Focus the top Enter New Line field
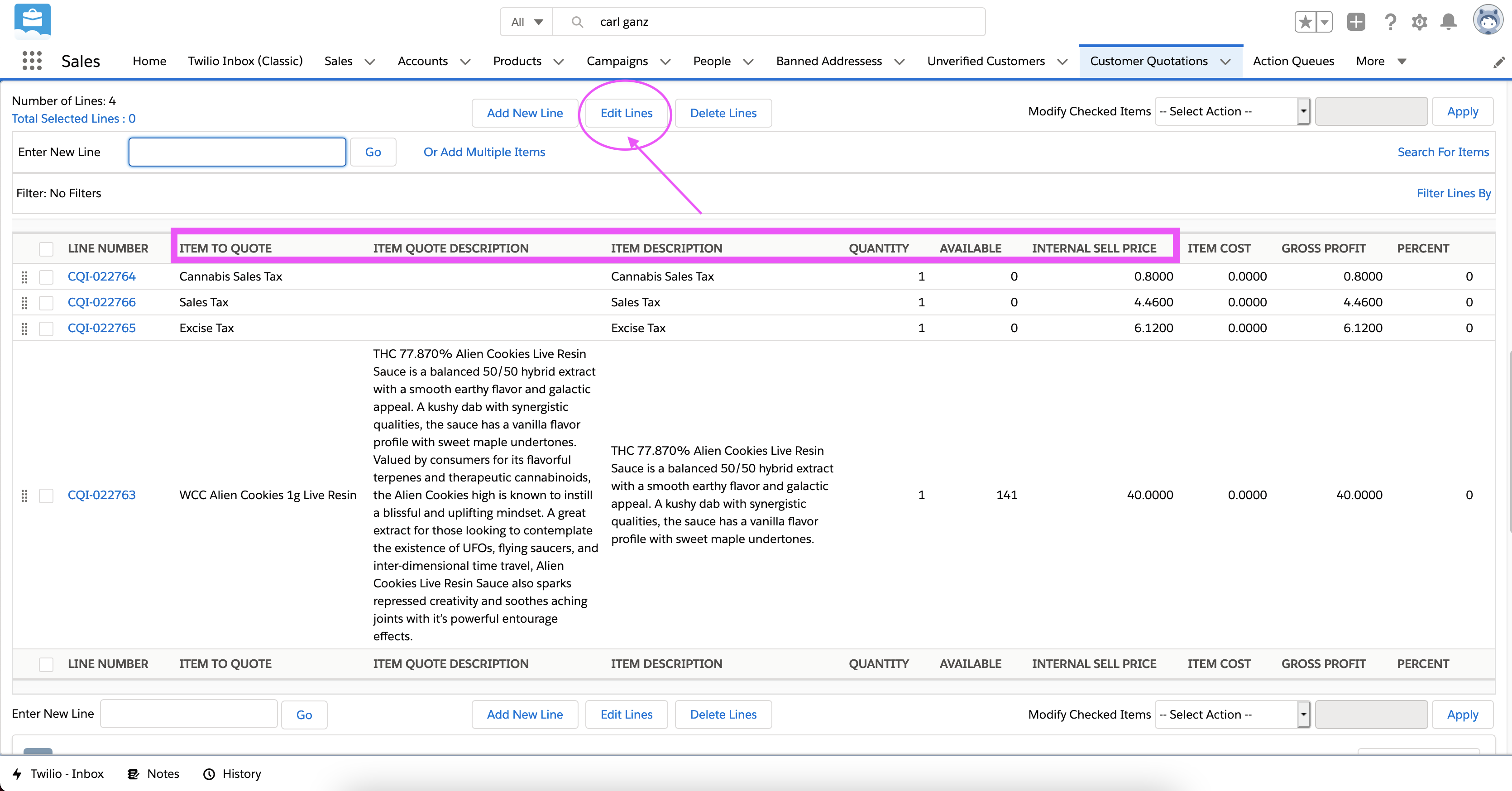The image size is (1512, 791). [x=237, y=152]
